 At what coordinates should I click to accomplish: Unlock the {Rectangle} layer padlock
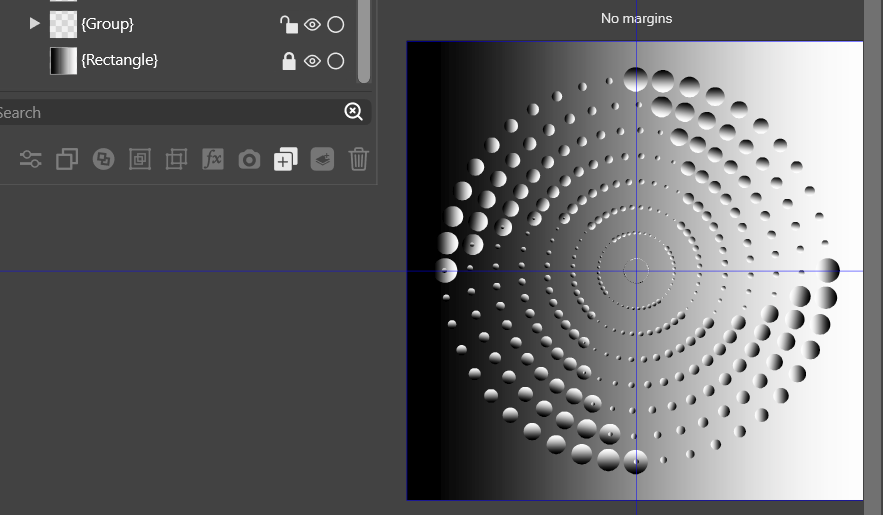[x=289, y=61]
